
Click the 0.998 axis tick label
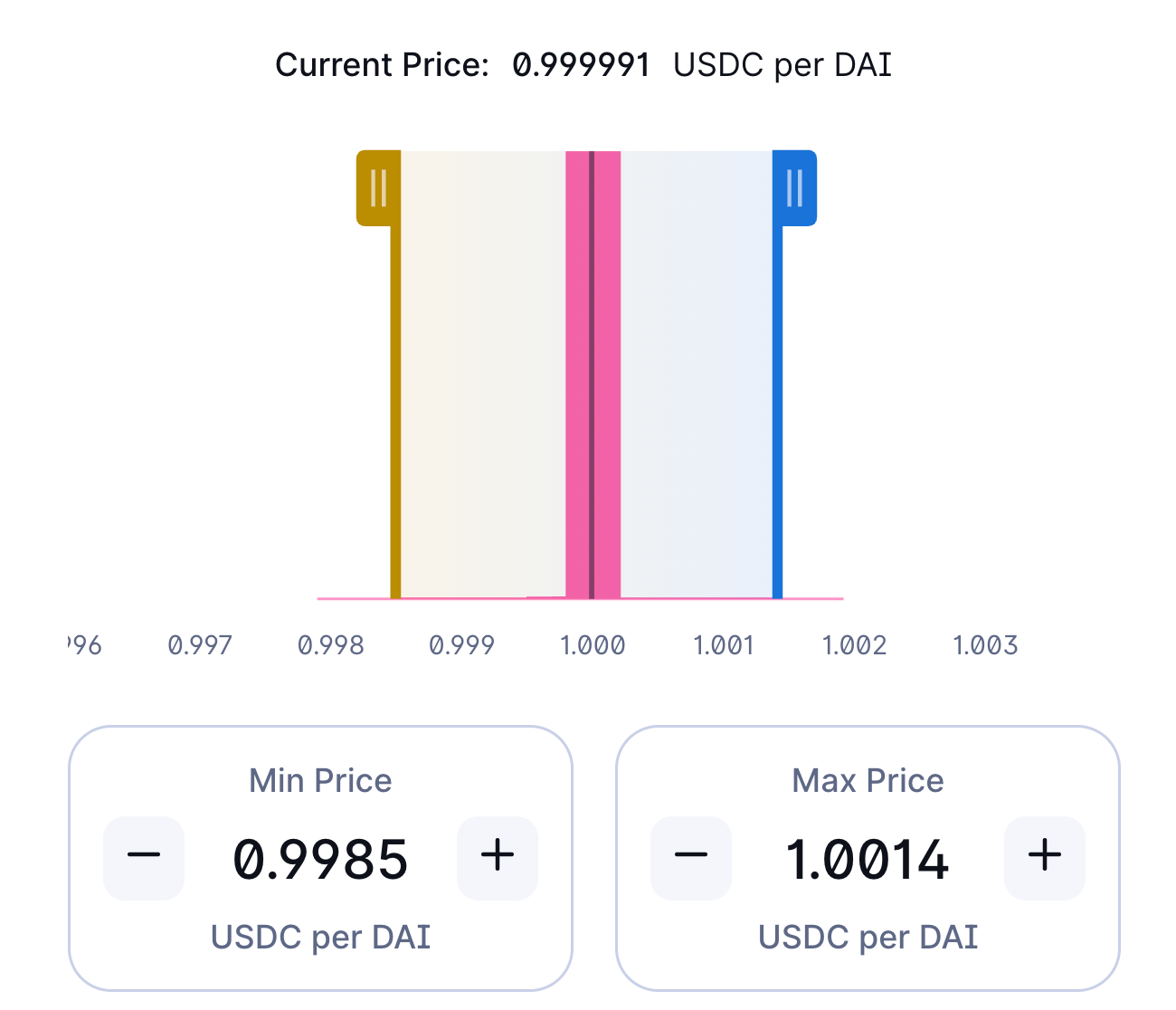pos(331,645)
